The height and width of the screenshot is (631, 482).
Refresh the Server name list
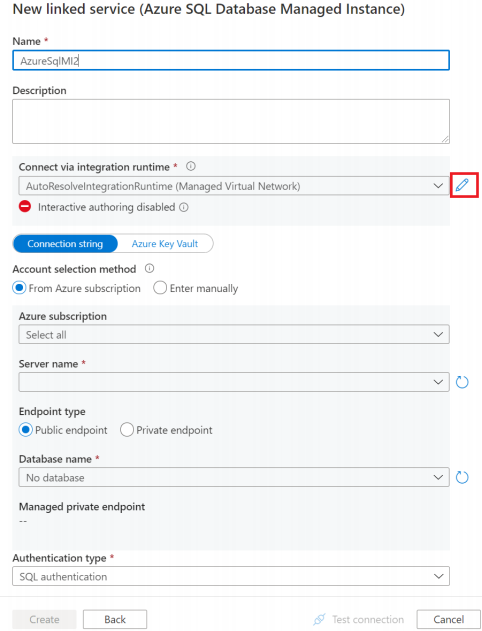pyautogui.click(x=462, y=382)
